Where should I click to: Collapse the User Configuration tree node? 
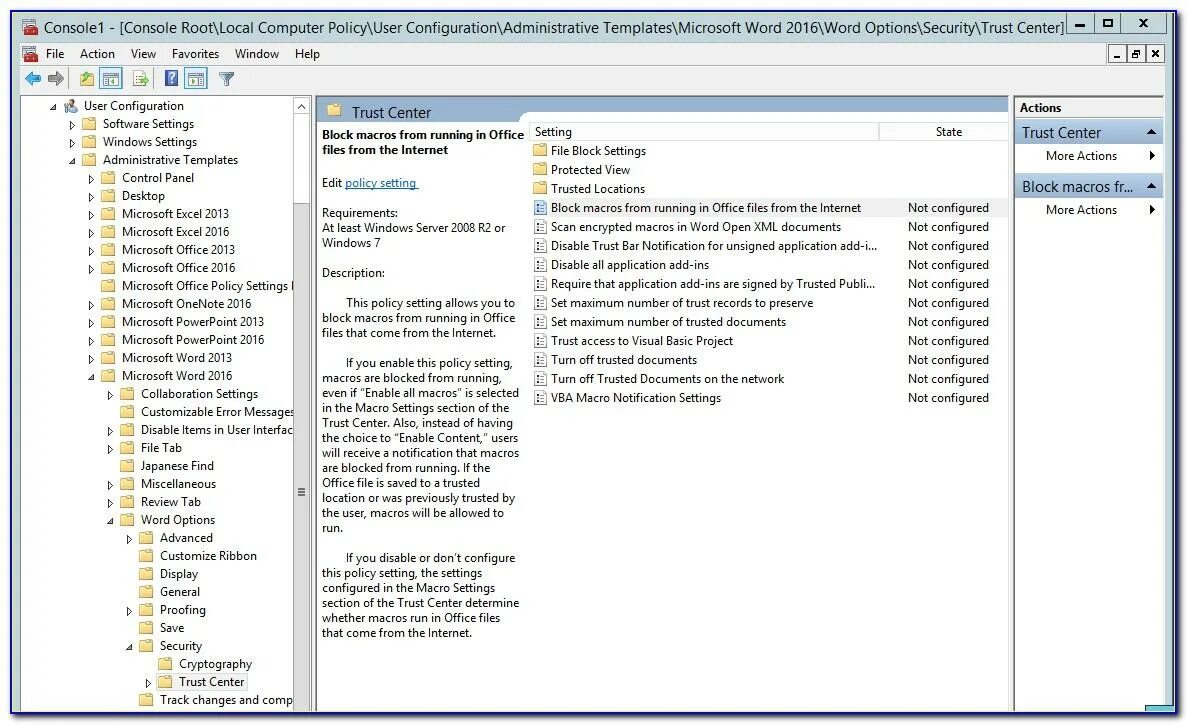[x=53, y=107]
